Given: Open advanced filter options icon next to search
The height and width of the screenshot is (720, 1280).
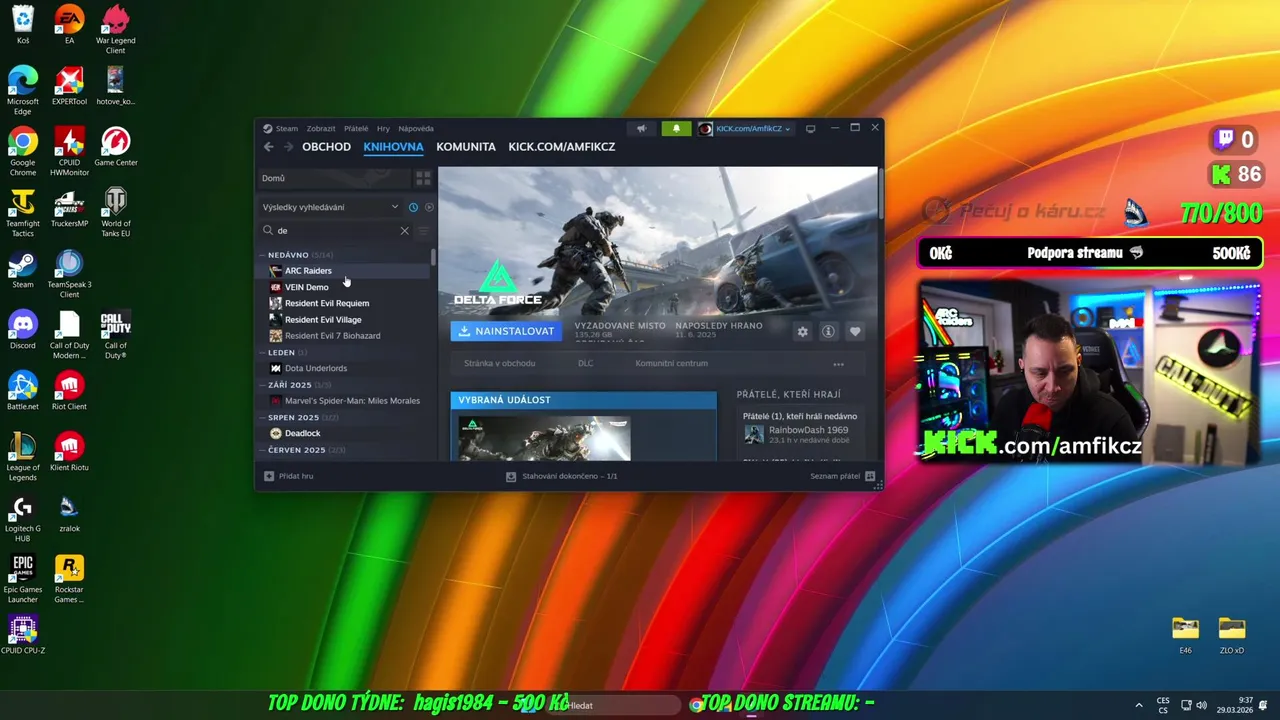Looking at the screenshot, I should point(423,231).
